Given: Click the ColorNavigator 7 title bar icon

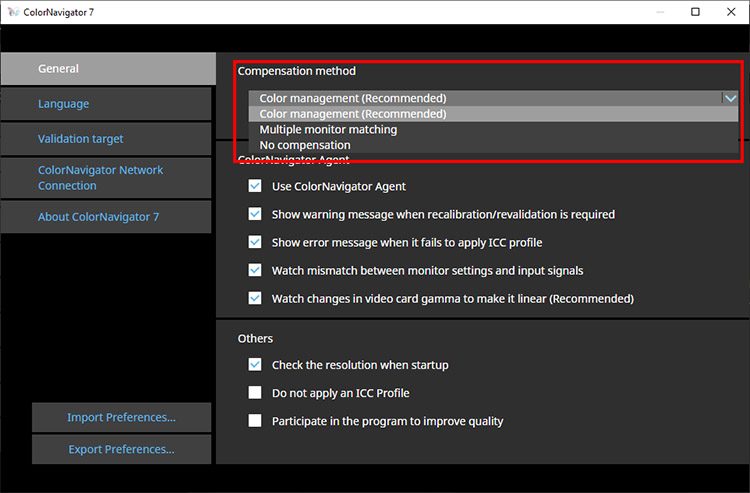Looking at the screenshot, I should (x=13, y=12).
